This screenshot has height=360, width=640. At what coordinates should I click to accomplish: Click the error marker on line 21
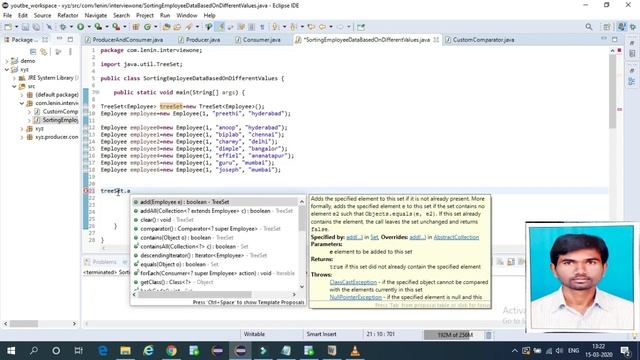click(x=86, y=191)
